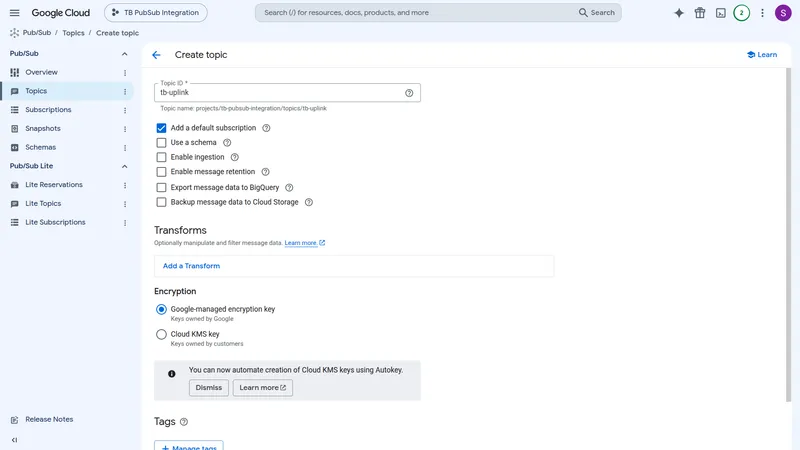
Task: Open Lite Subscriptions in sidebar
Action: [56, 222]
